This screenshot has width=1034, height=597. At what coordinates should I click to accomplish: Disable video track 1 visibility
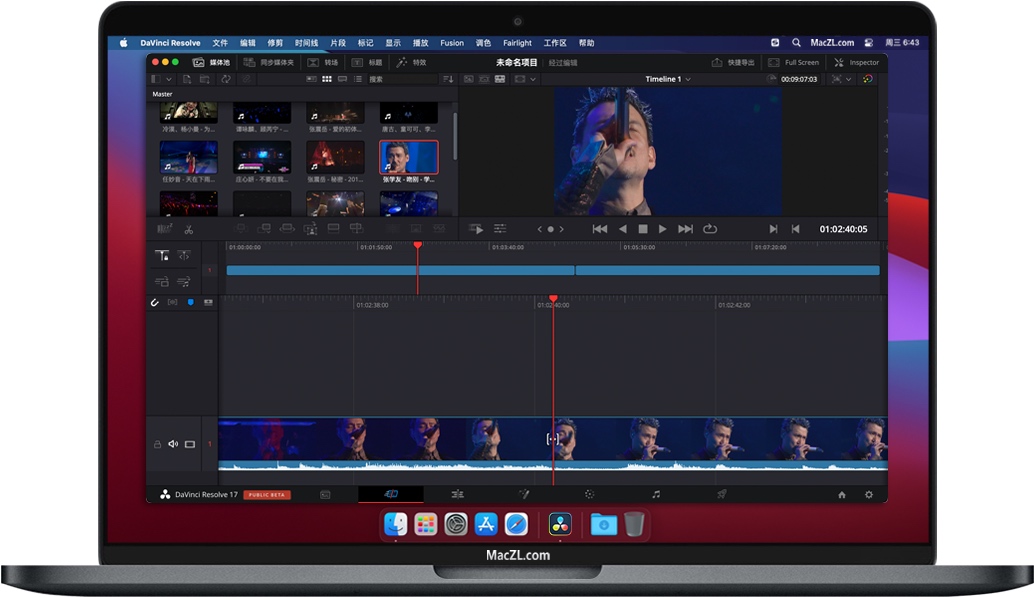(x=190, y=444)
